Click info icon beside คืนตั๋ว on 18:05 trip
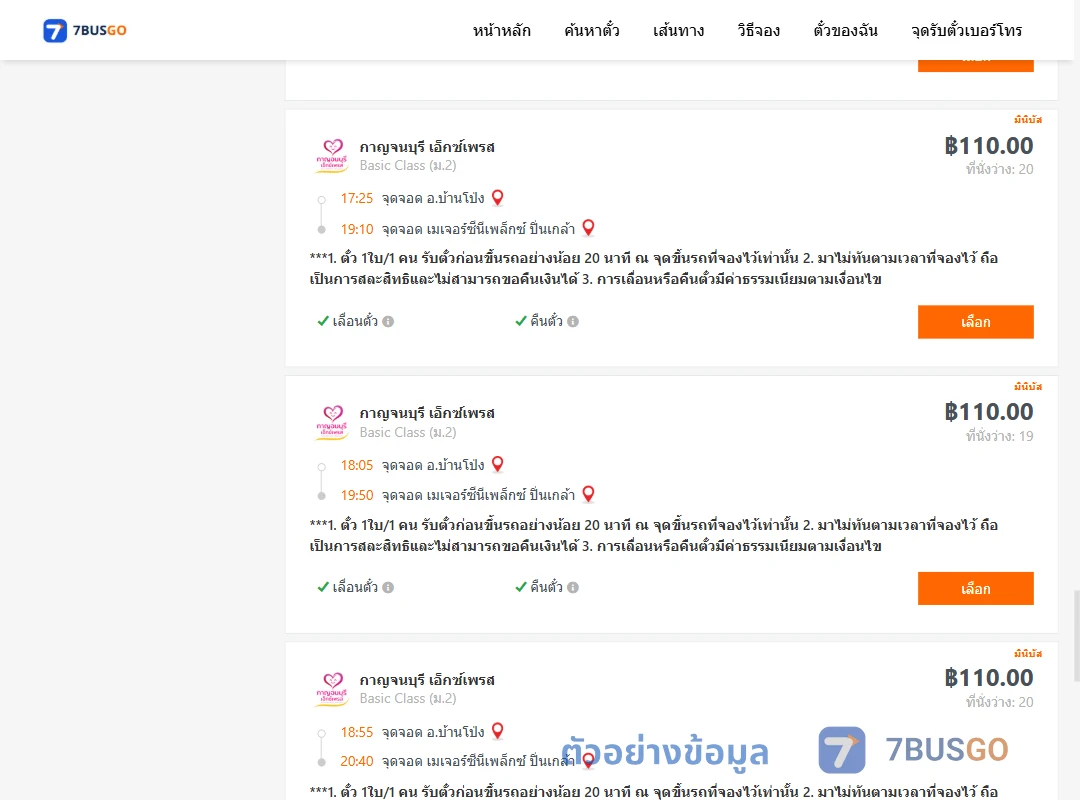Screen dimensions: 1080x800 [573, 588]
